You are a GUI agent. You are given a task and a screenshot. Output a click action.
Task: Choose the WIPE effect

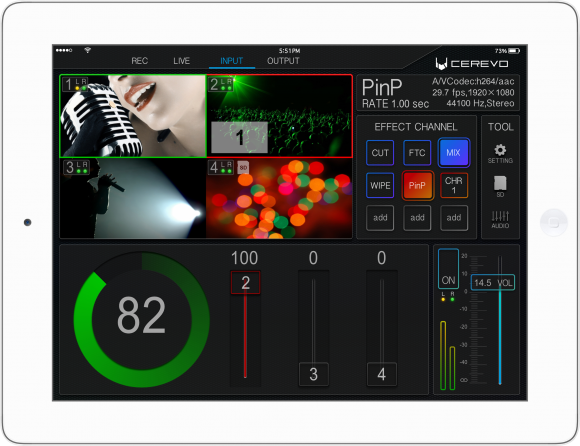(380, 185)
